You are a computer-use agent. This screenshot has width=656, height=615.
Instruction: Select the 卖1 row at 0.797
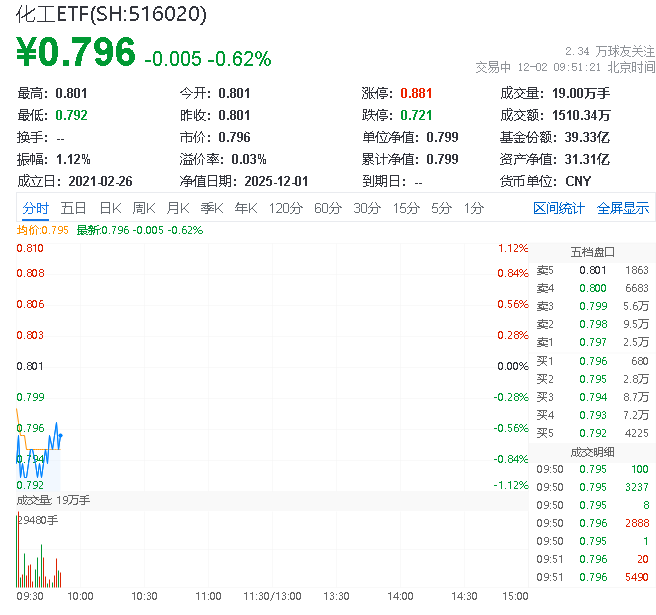[592, 342]
